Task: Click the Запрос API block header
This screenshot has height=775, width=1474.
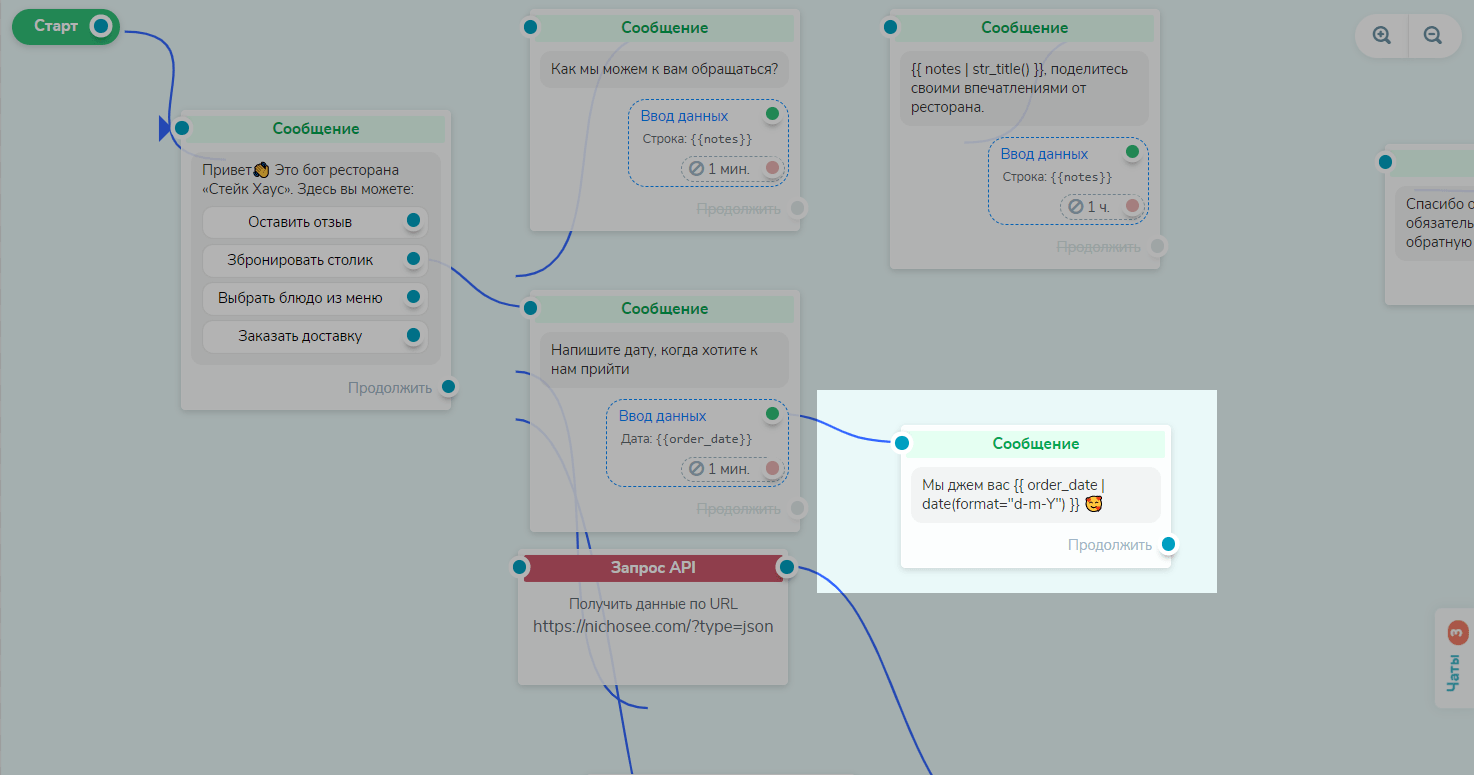Action: point(653,568)
